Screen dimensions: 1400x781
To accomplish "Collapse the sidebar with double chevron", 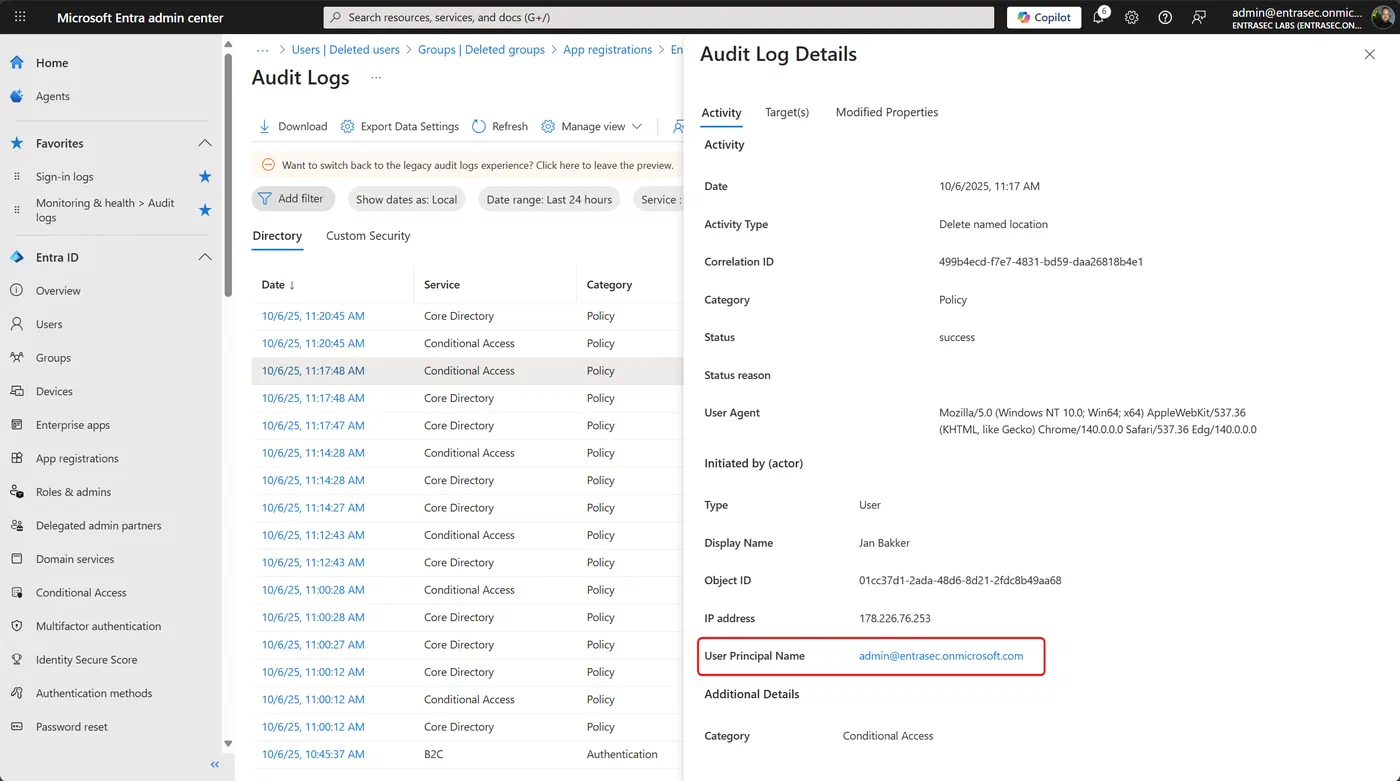I will 214,764.
